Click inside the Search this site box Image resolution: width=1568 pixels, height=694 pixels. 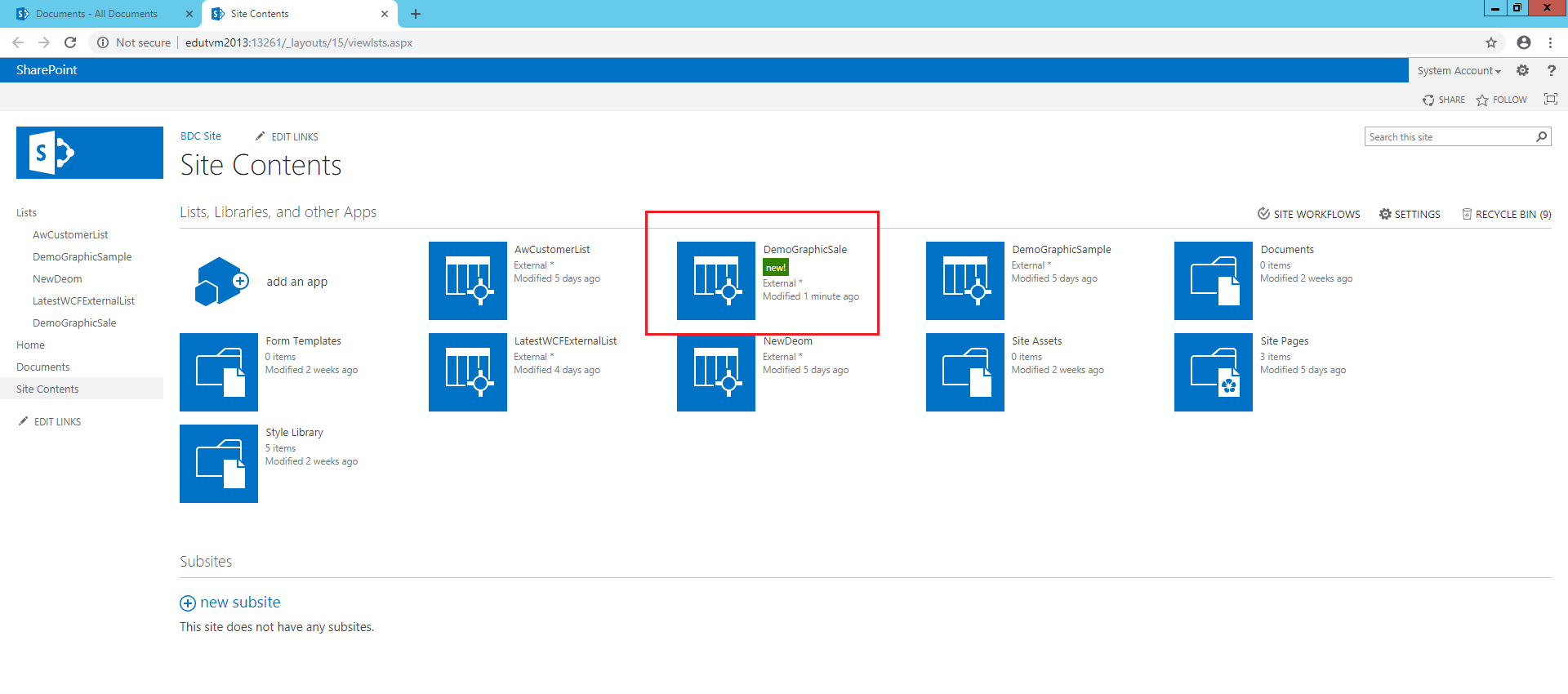pyautogui.click(x=1450, y=136)
